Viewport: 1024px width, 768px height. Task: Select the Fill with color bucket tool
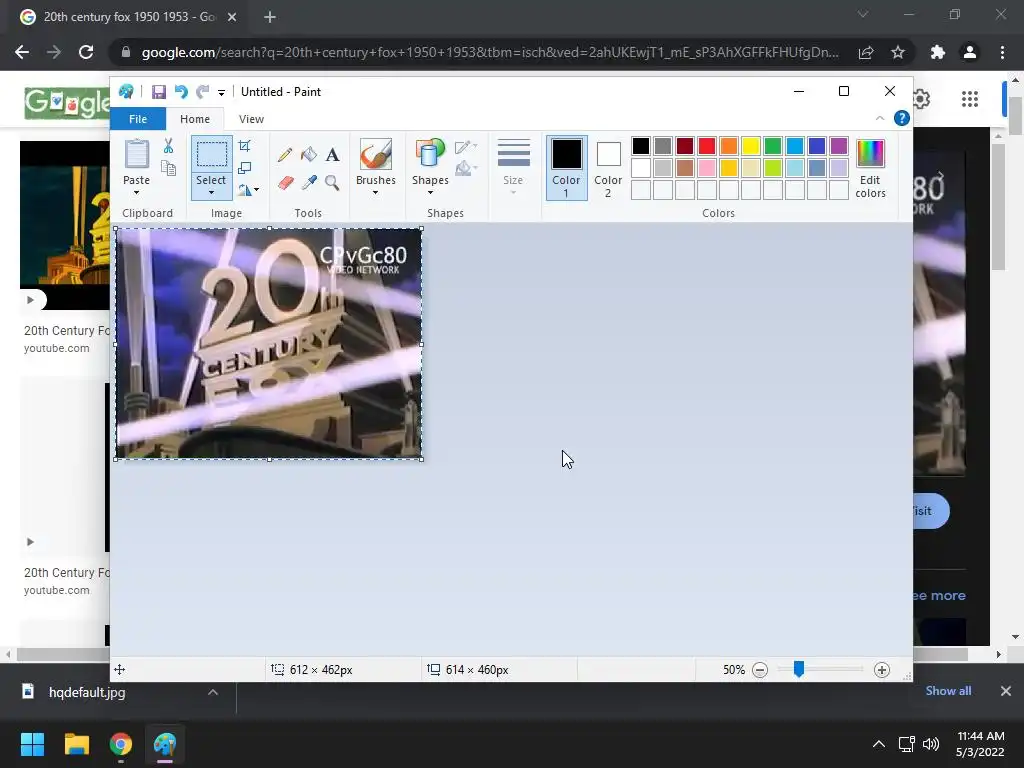point(309,155)
